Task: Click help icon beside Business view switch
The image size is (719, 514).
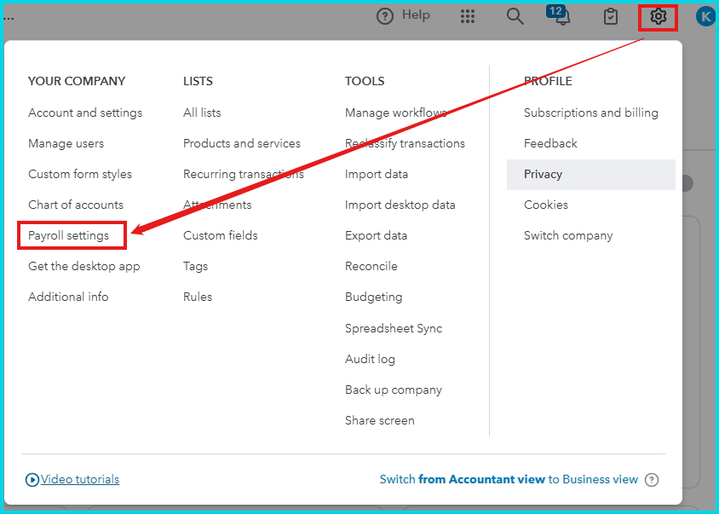Action: pyautogui.click(x=651, y=480)
